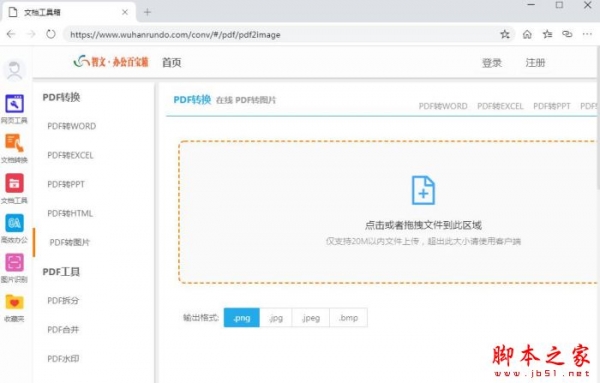This screenshot has width=600, height=383.
Task: Click 注册 link
Action: pos(535,63)
